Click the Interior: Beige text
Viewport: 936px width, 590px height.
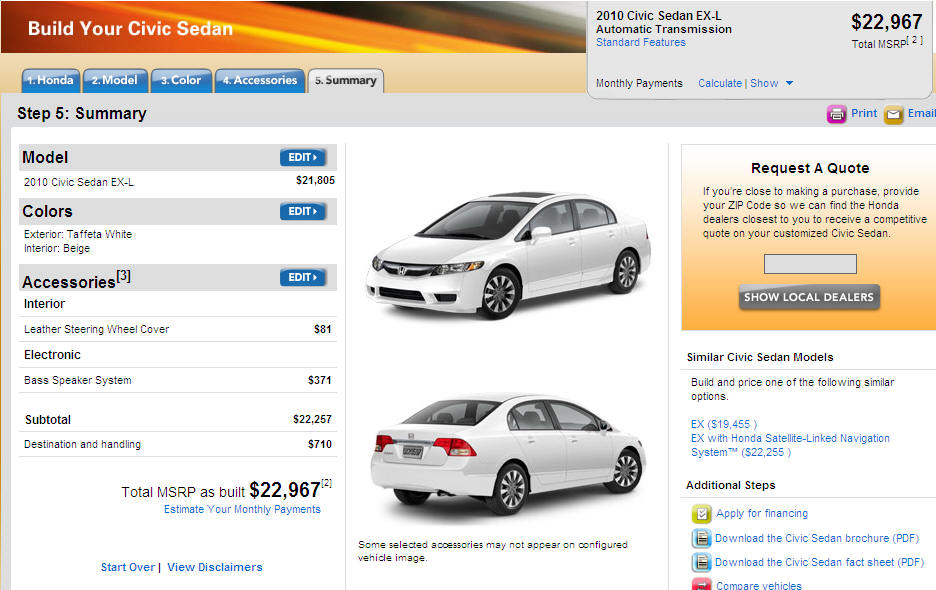coord(57,248)
